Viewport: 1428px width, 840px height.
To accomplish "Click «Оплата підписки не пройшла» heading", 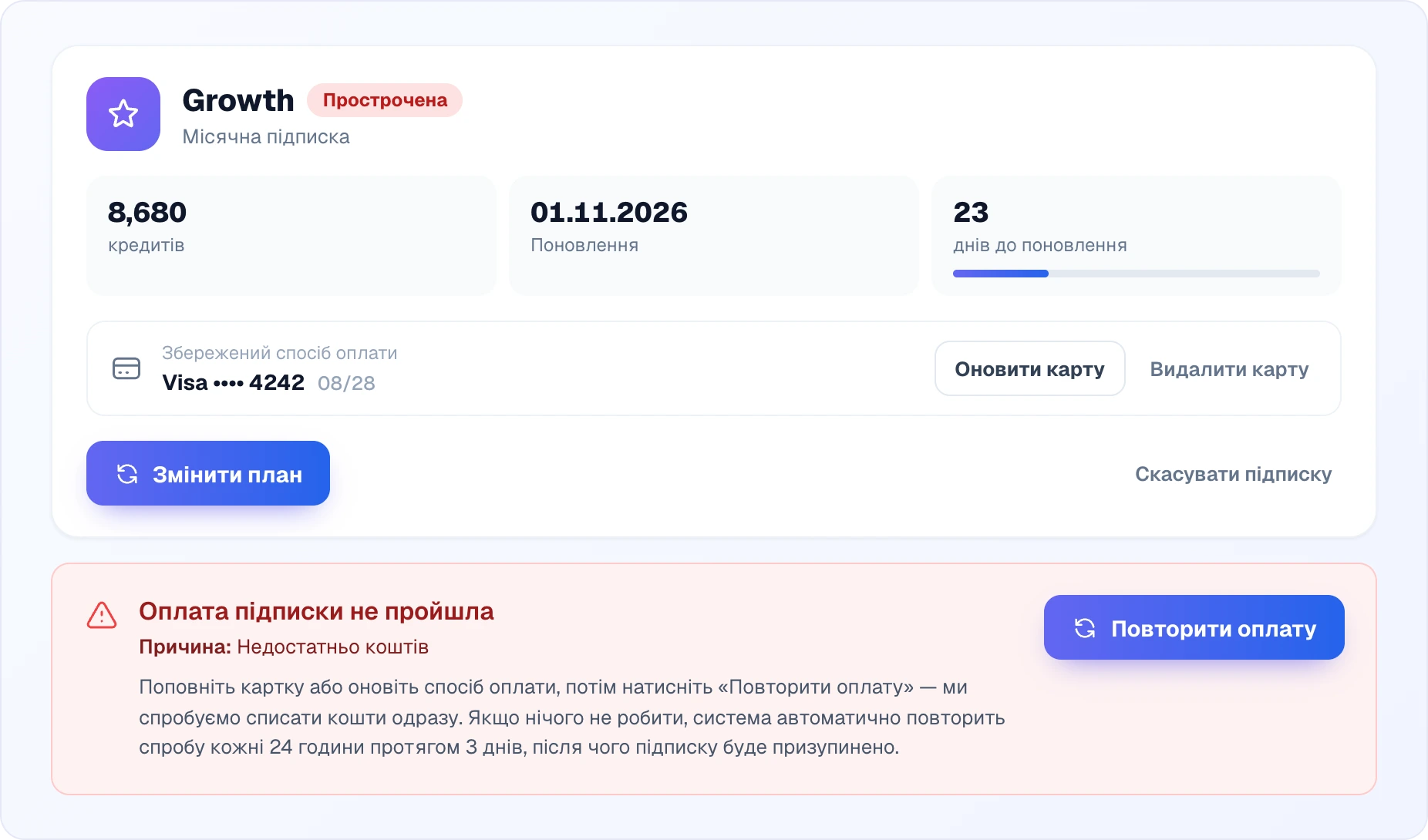I will (x=316, y=611).
